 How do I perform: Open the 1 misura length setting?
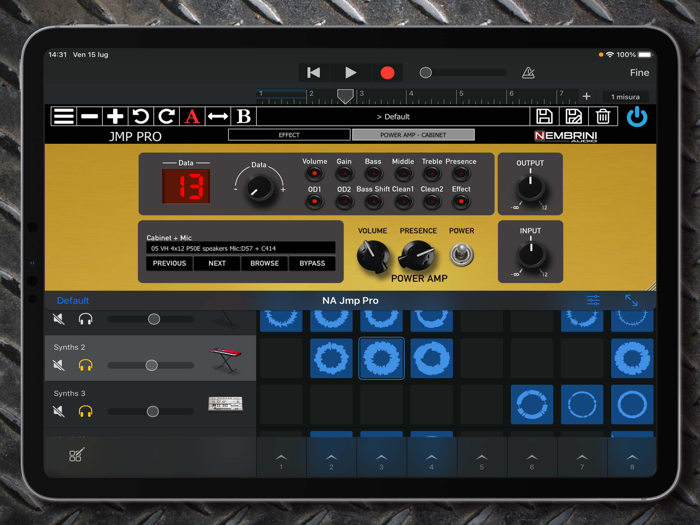pyautogui.click(x=625, y=96)
